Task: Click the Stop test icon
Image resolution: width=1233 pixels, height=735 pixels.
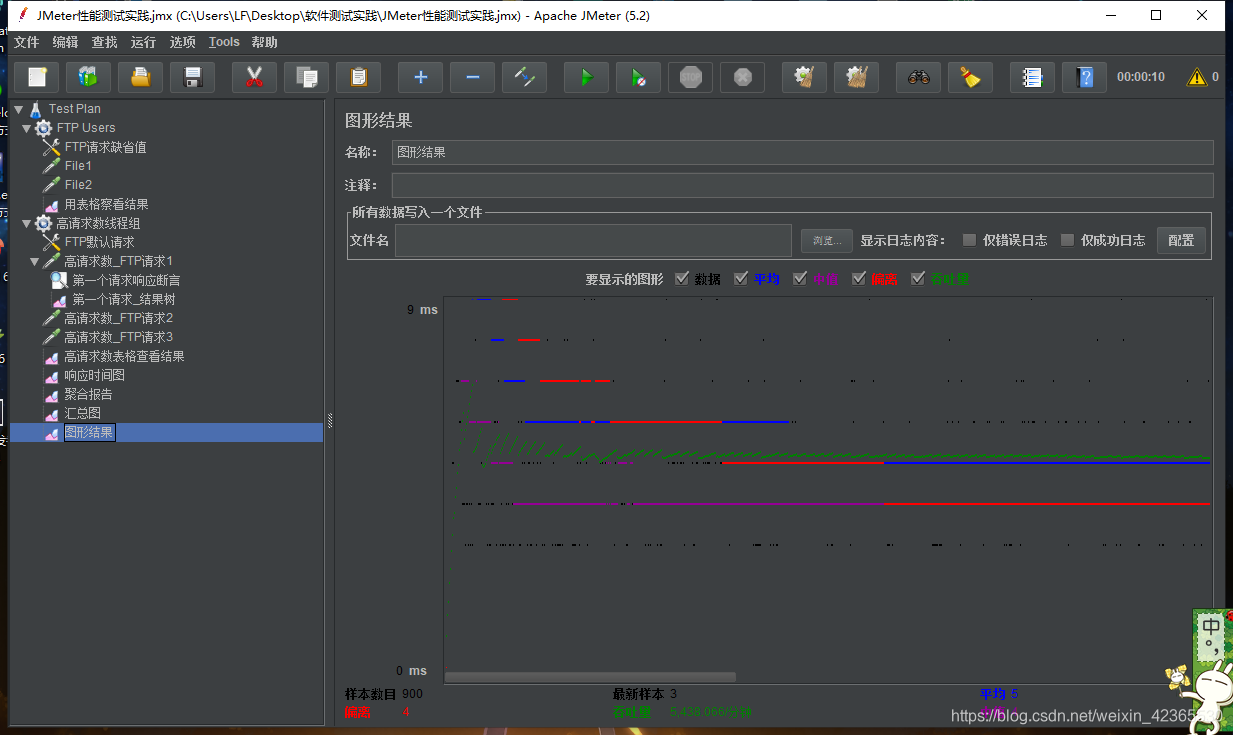Action: point(691,77)
